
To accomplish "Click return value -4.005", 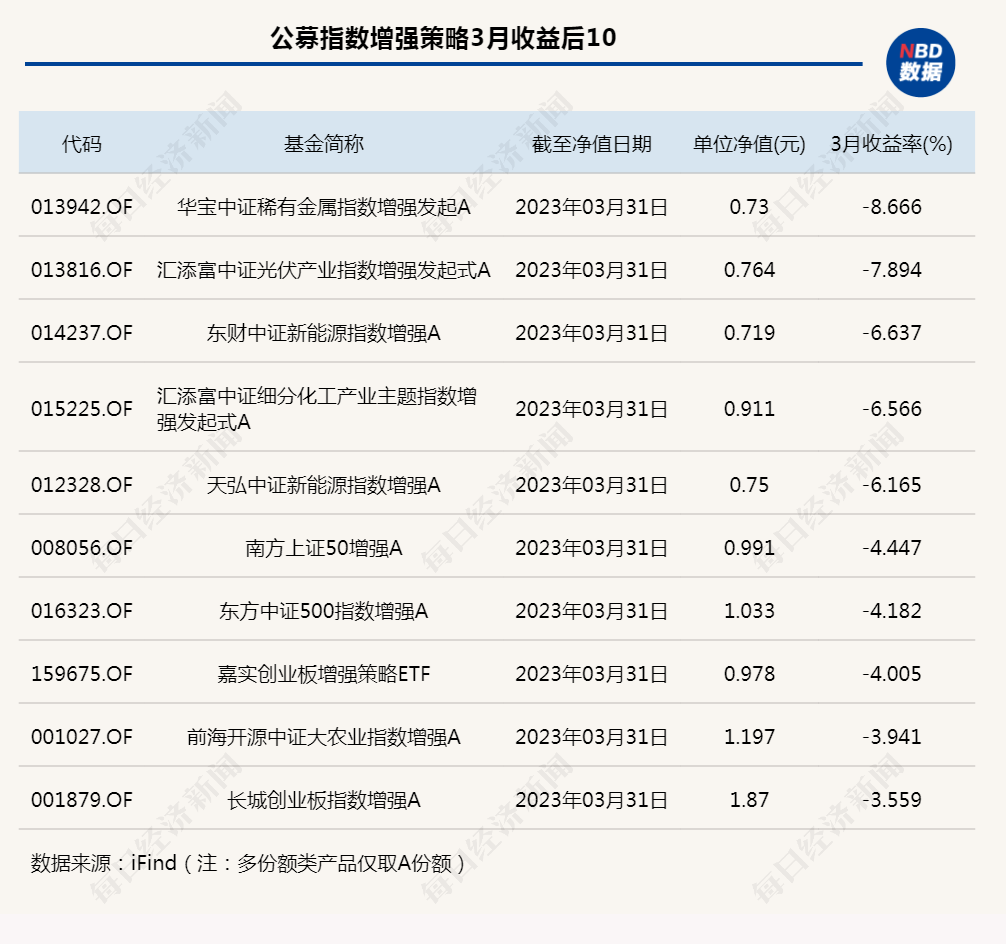I will 892,673.
